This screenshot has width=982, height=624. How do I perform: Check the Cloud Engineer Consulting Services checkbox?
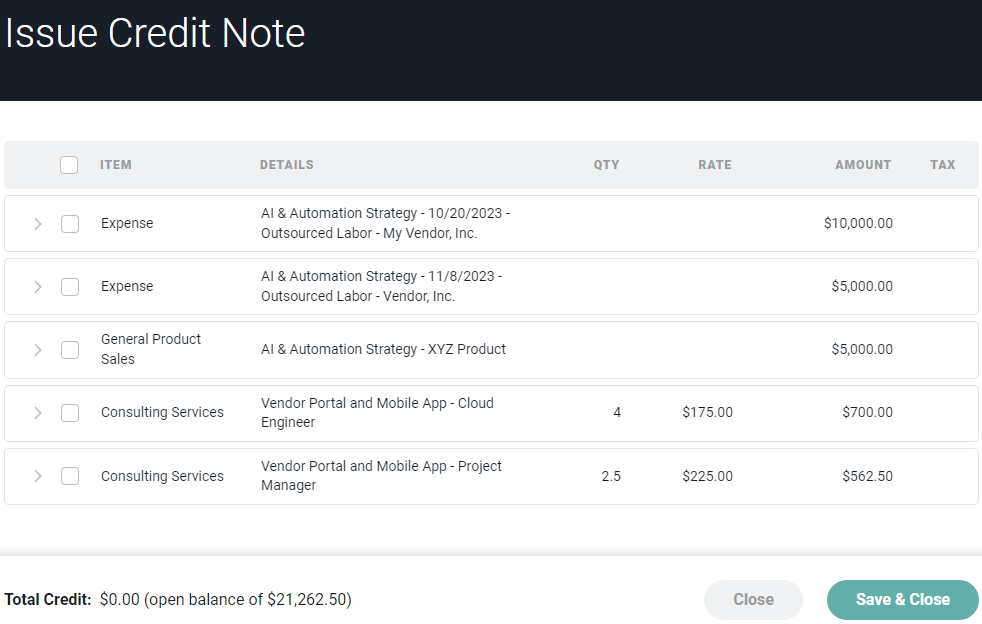[70, 413]
